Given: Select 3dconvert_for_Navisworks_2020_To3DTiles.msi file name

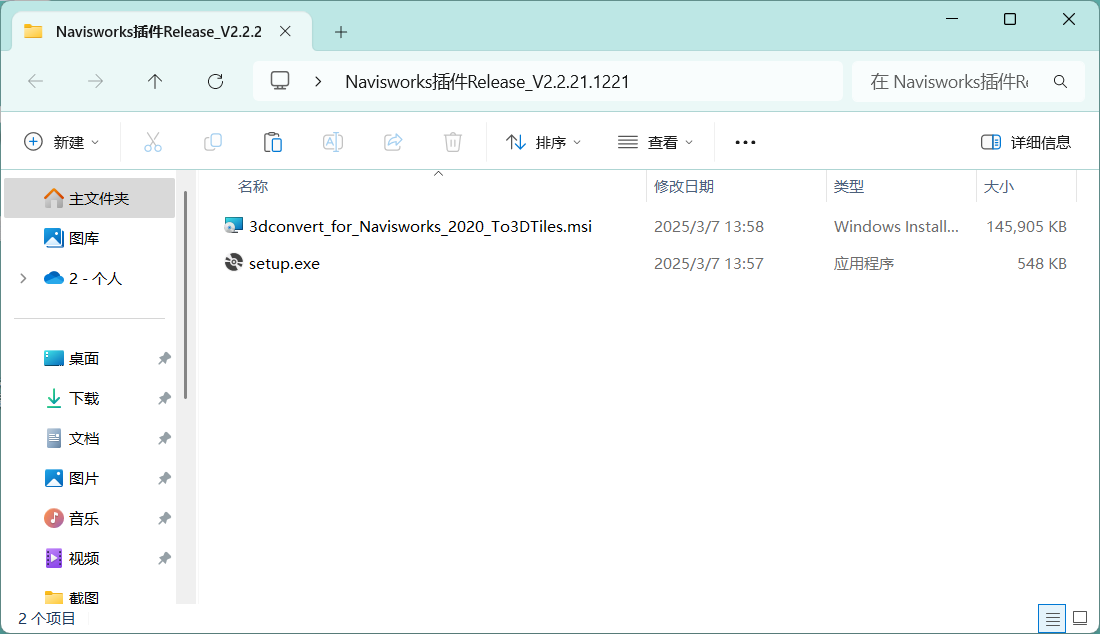Looking at the screenshot, I should point(420,227).
